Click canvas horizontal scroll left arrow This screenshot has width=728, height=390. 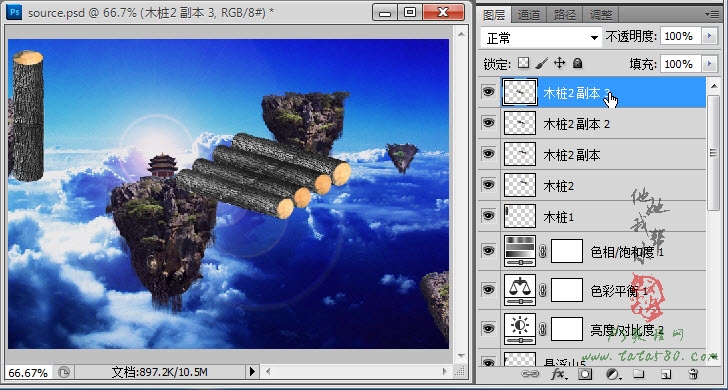[x=268, y=371]
